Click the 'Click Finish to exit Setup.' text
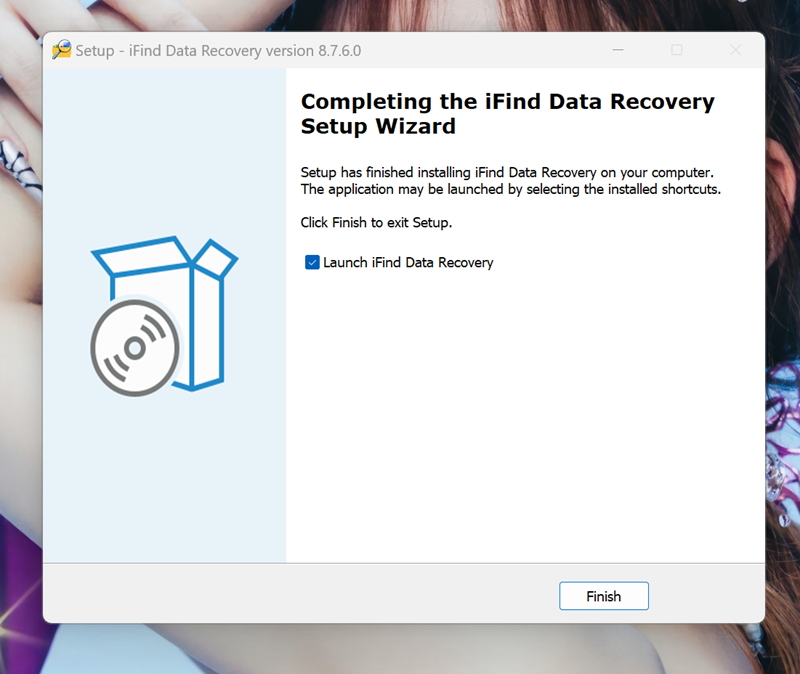This screenshot has height=674, width=800. pyautogui.click(x=376, y=222)
